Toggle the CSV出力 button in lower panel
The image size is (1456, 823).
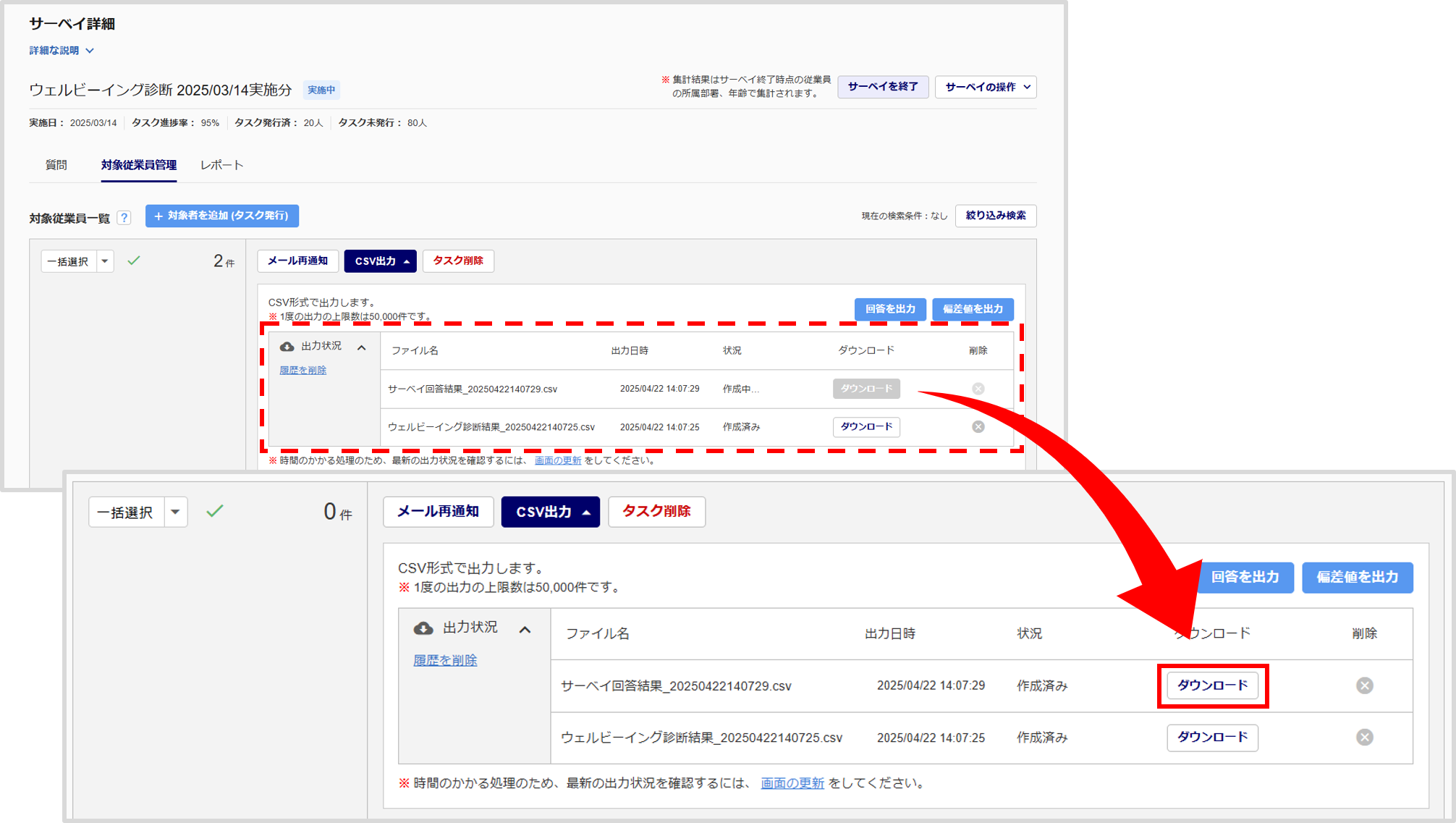(551, 512)
